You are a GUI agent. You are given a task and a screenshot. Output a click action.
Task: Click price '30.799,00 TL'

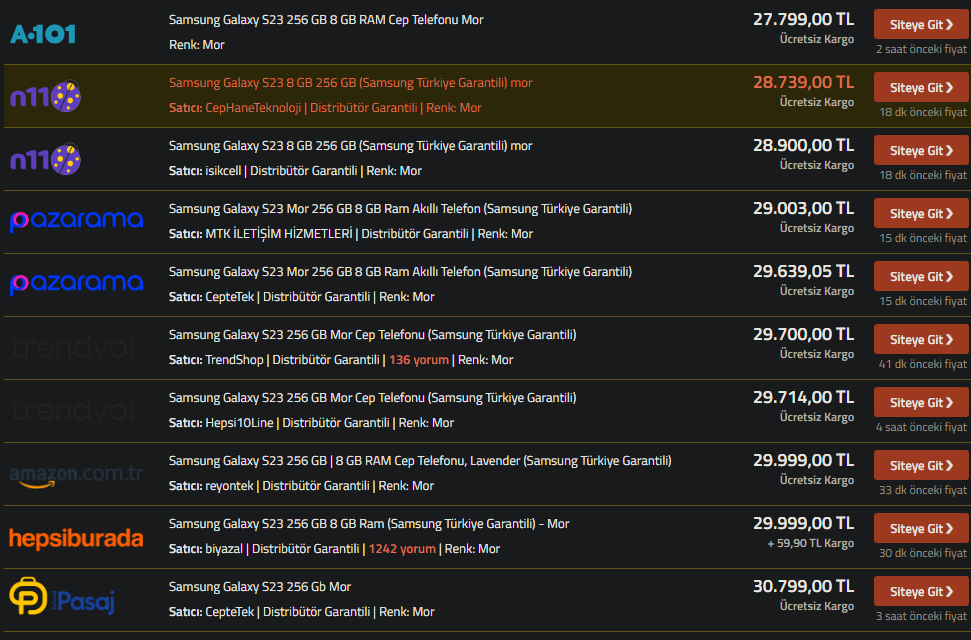tap(803, 587)
